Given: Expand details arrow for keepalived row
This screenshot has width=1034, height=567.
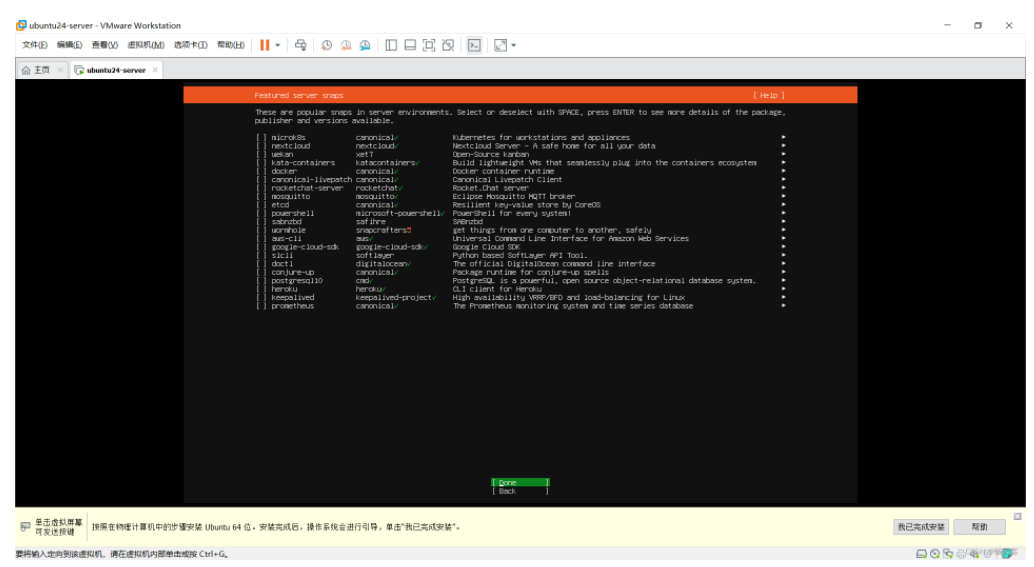Looking at the screenshot, I should (783, 297).
